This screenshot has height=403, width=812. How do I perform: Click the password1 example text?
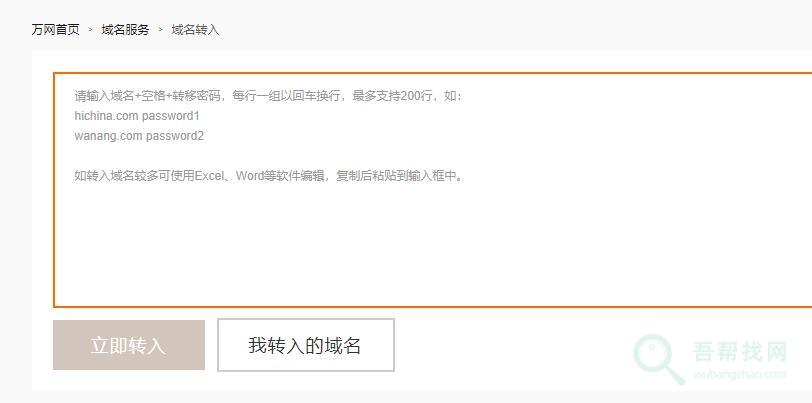[x=171, y=116]
